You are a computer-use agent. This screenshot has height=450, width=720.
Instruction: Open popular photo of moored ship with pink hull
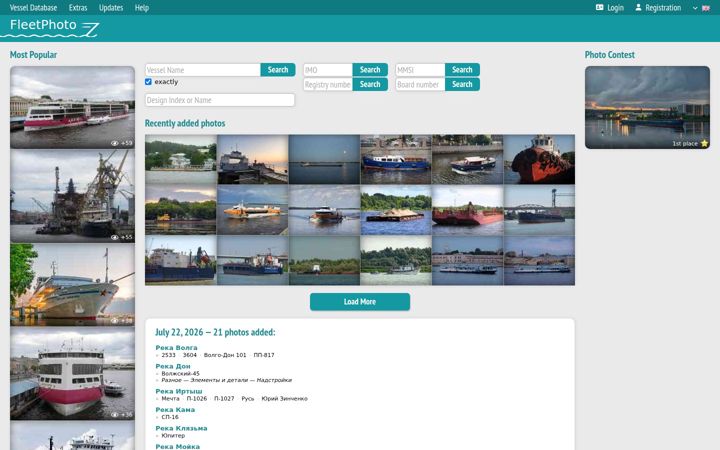tap(72, 373)
